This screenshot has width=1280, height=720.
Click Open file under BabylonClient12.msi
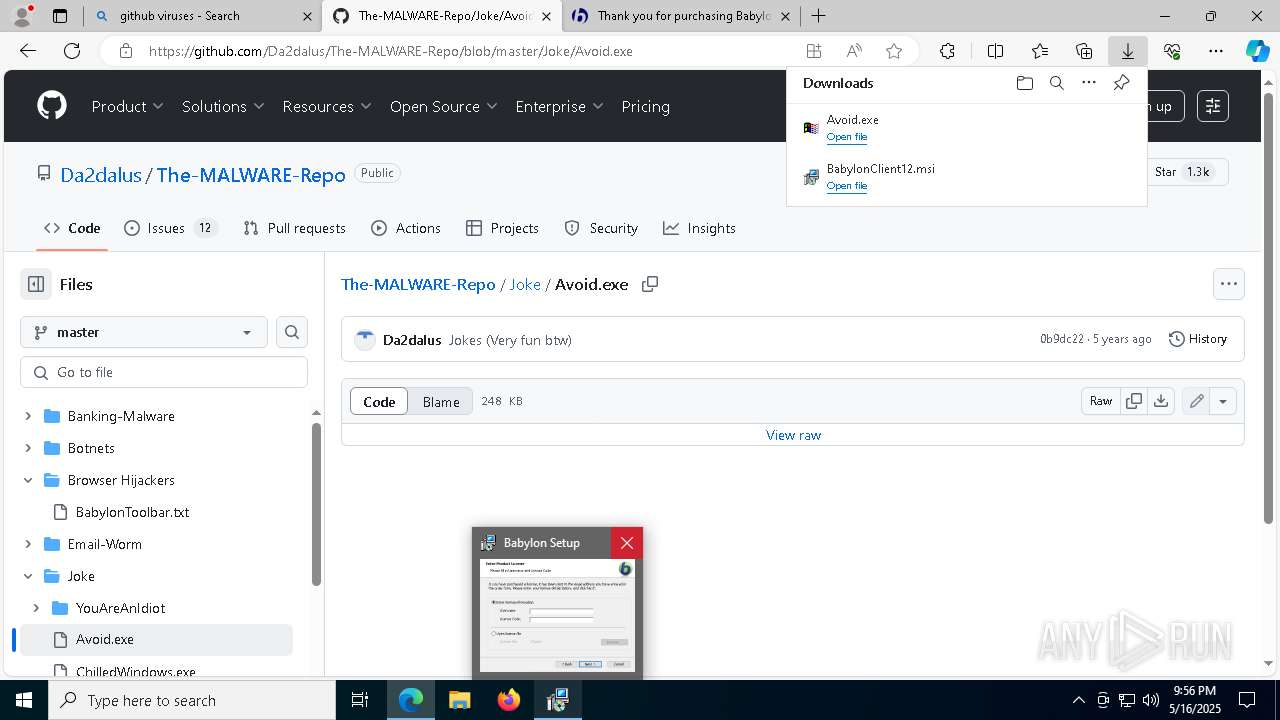coord(847,186)
